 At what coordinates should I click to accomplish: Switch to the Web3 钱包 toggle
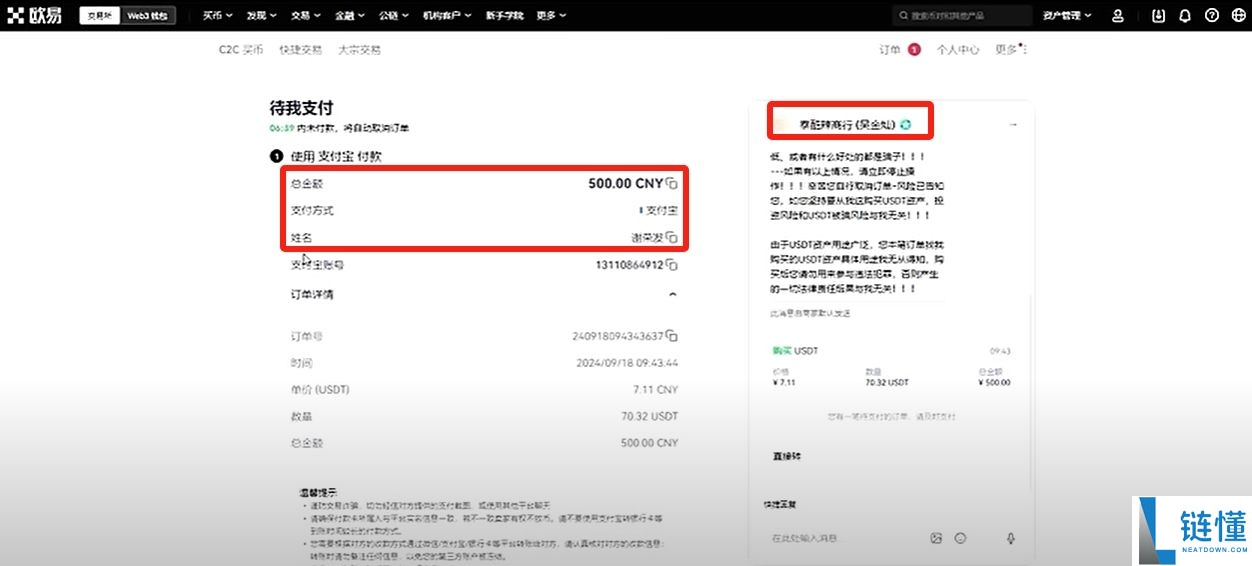click(x=147, y=16)
